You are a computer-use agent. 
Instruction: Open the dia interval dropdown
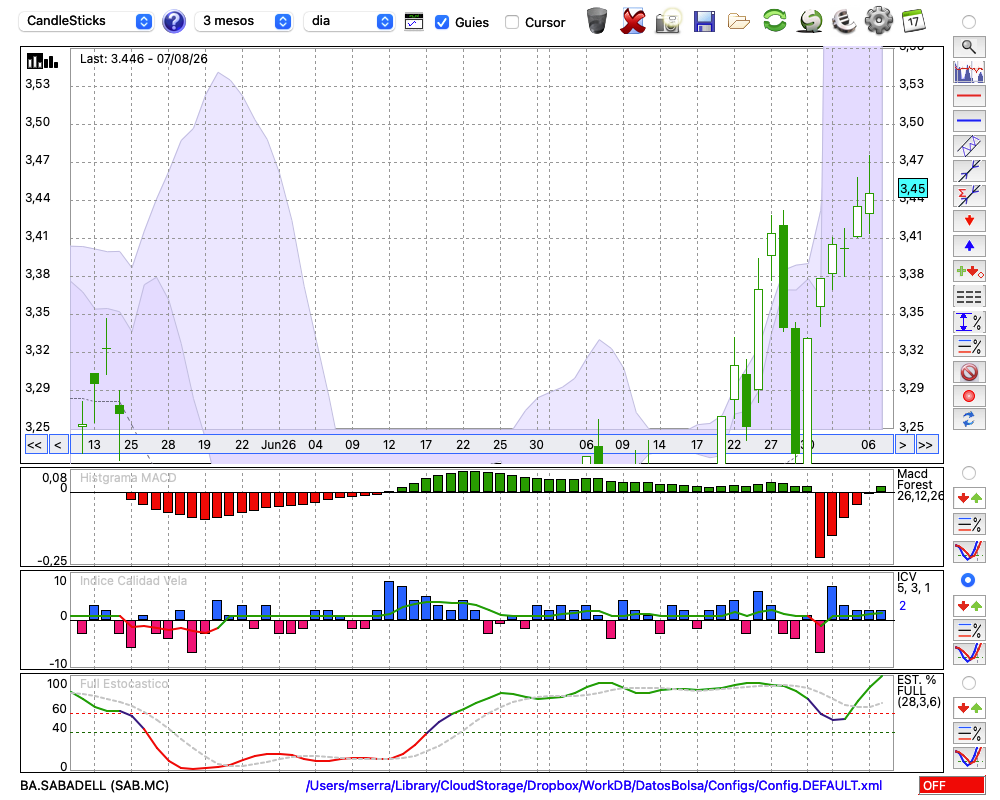click(x=349, y=21)
